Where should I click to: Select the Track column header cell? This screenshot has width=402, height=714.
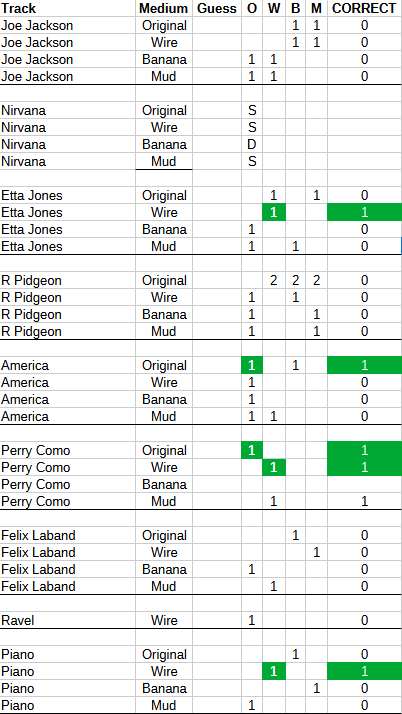pyautogui.click(x=68, y=9)
